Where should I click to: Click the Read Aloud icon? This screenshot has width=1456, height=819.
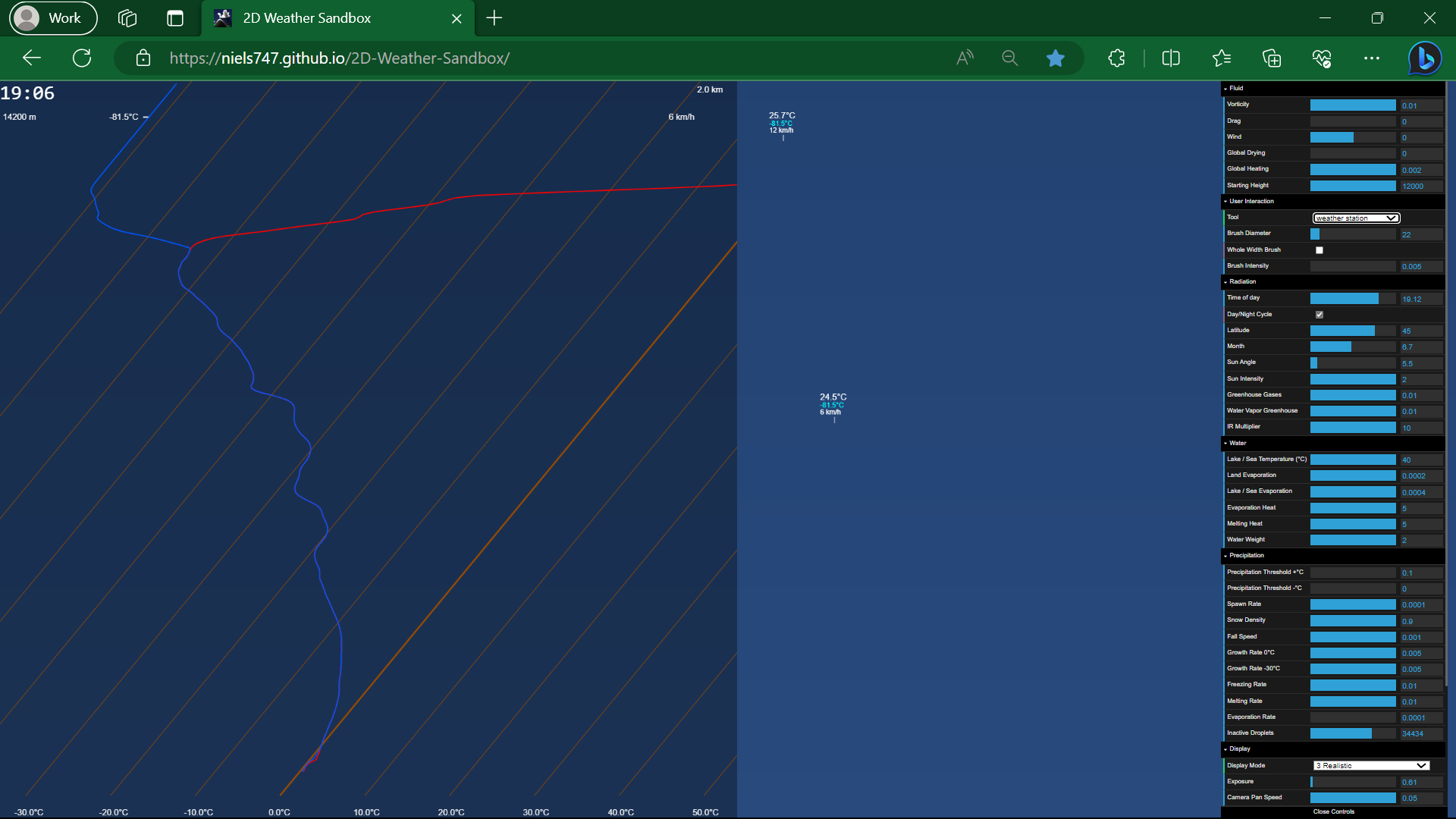(x=965, y=58)
